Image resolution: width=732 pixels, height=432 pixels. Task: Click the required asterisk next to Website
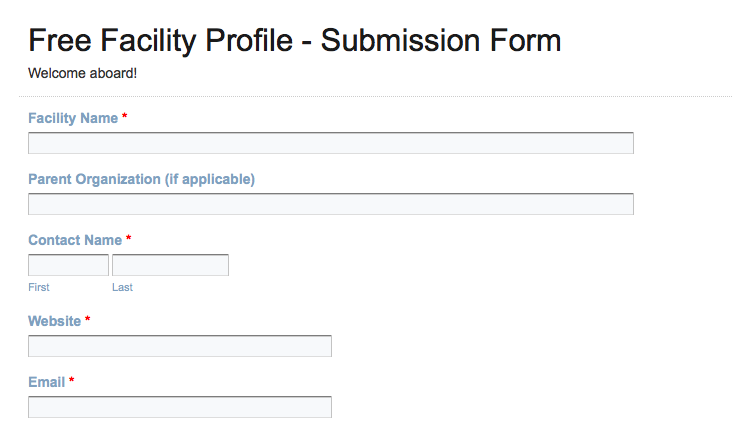(x=88, y=321)
